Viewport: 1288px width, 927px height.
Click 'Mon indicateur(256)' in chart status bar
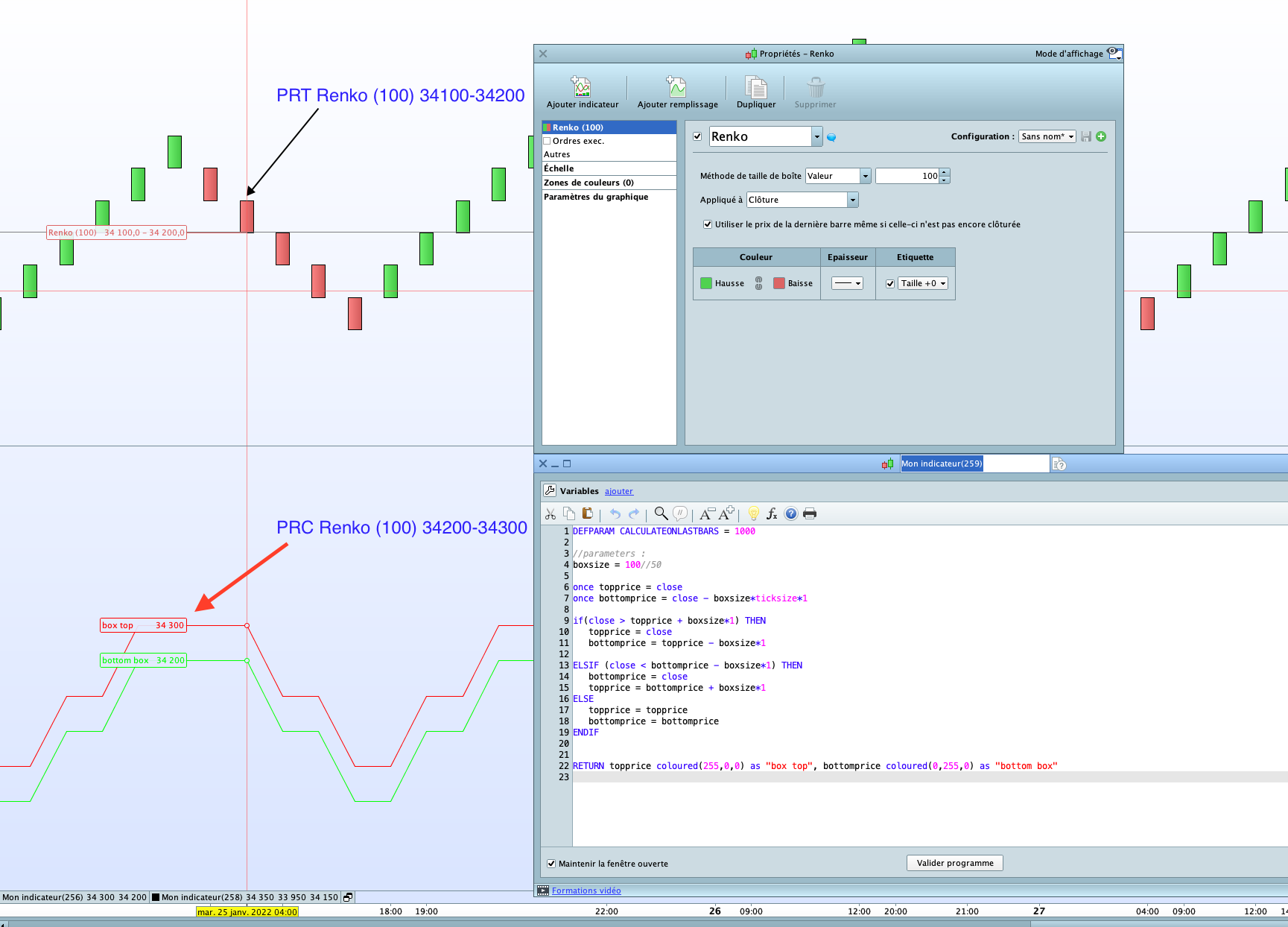[74, 897]
